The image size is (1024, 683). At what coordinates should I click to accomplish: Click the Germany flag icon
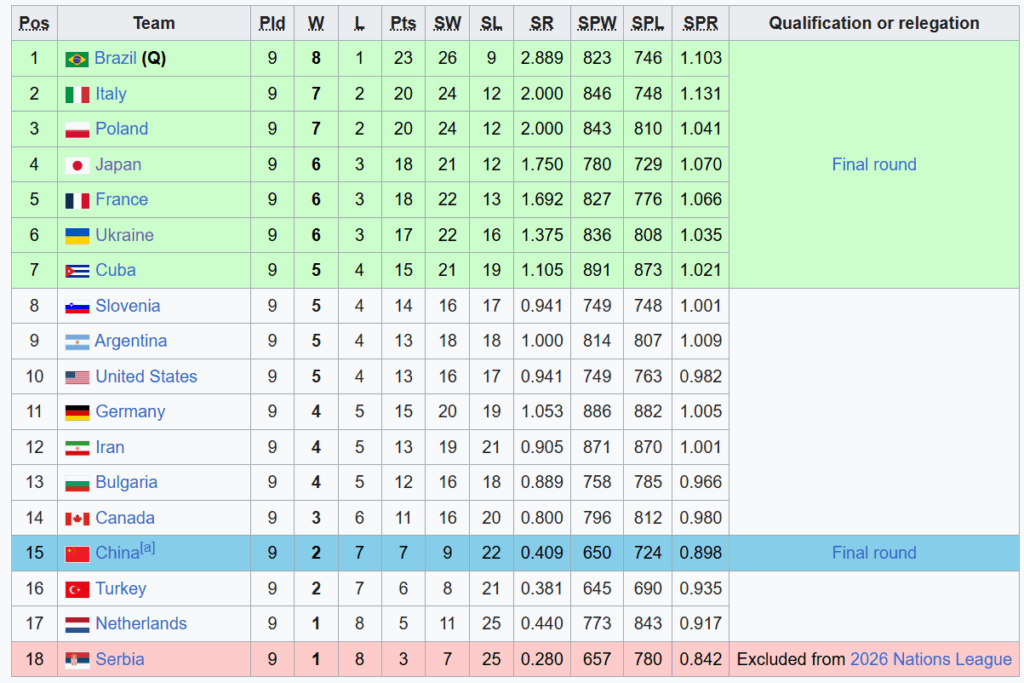[77, 412]
